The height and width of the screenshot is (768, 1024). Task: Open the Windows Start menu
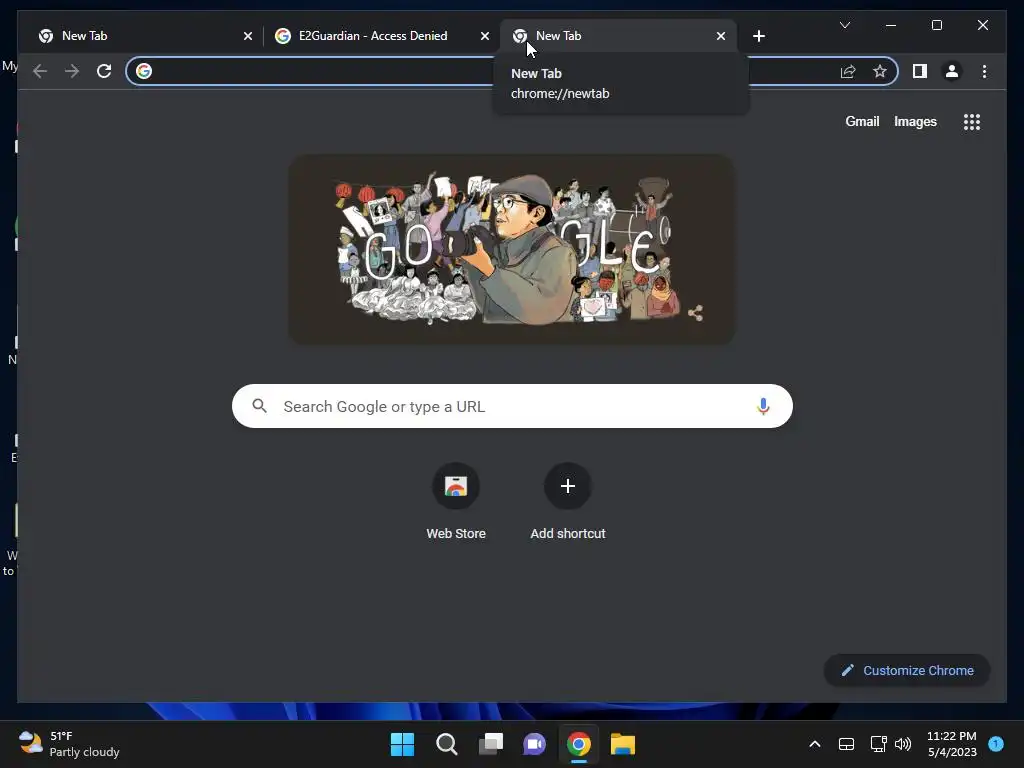(x=402, y=744)
